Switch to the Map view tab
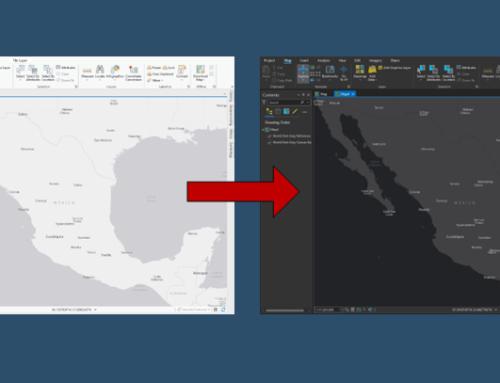The image size is (500, 383). [x=321, y=94]
